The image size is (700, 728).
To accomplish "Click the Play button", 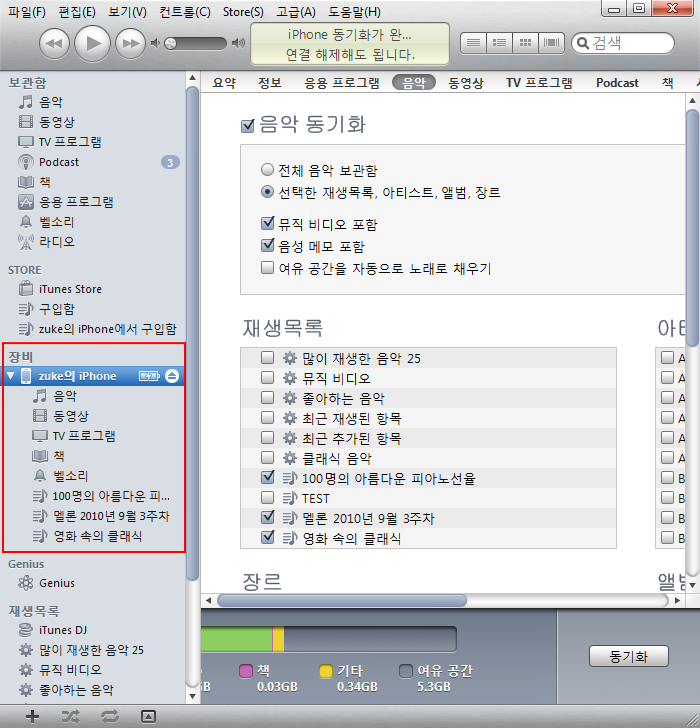I will click(x=92, y=44).
